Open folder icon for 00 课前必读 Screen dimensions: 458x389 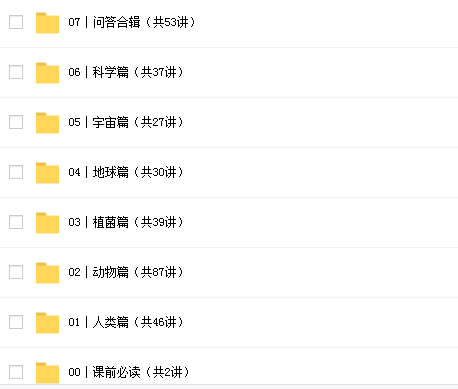click(47, 373)
